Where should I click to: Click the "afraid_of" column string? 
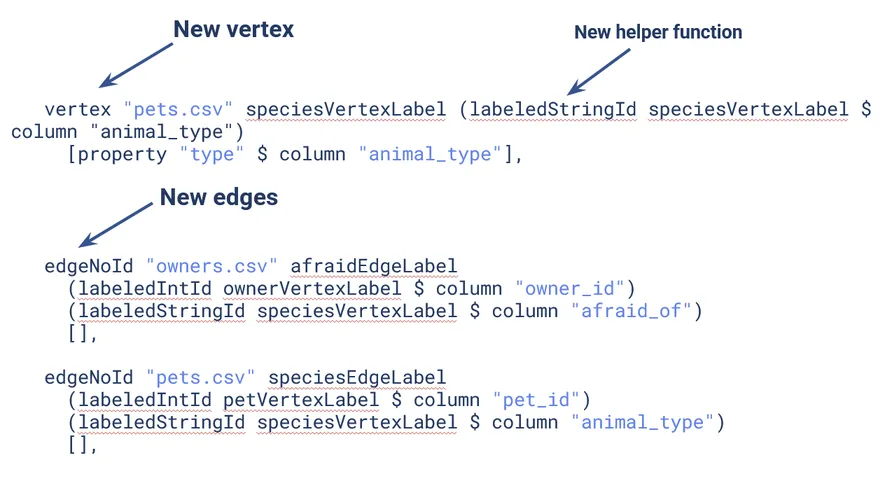[x=631, y=311]
